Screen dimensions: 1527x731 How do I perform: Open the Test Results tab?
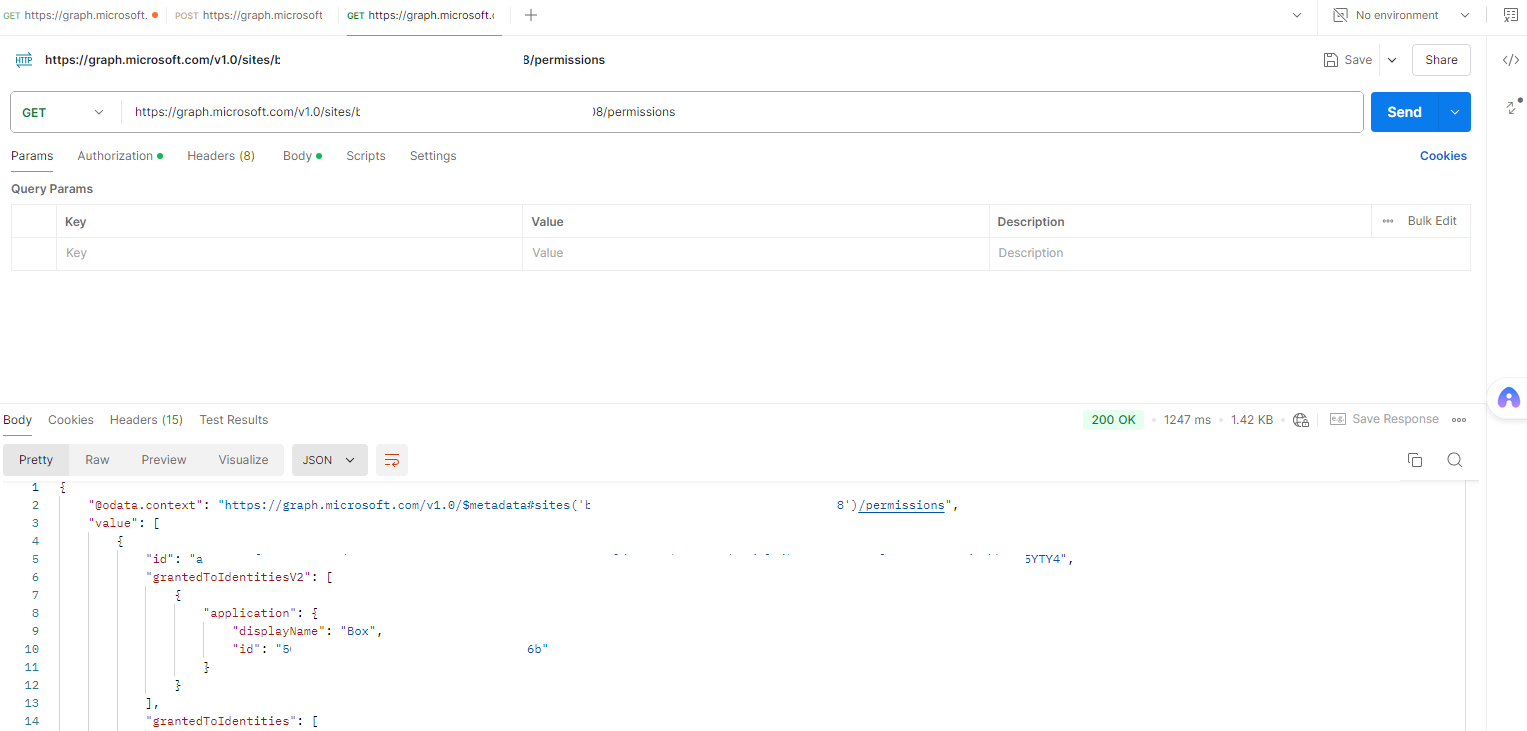(x=233, y=419)
